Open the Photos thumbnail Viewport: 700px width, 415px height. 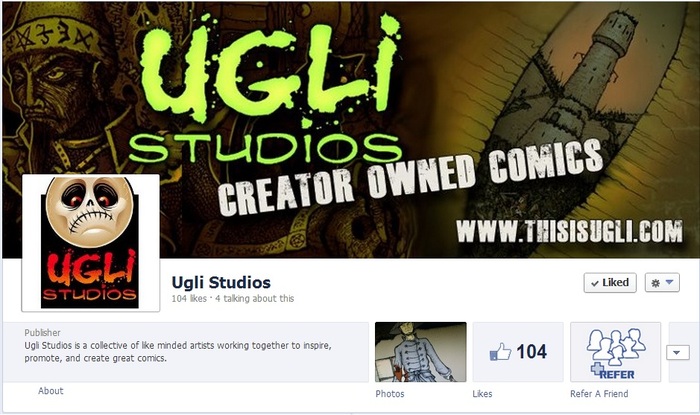tap(421, 352)
